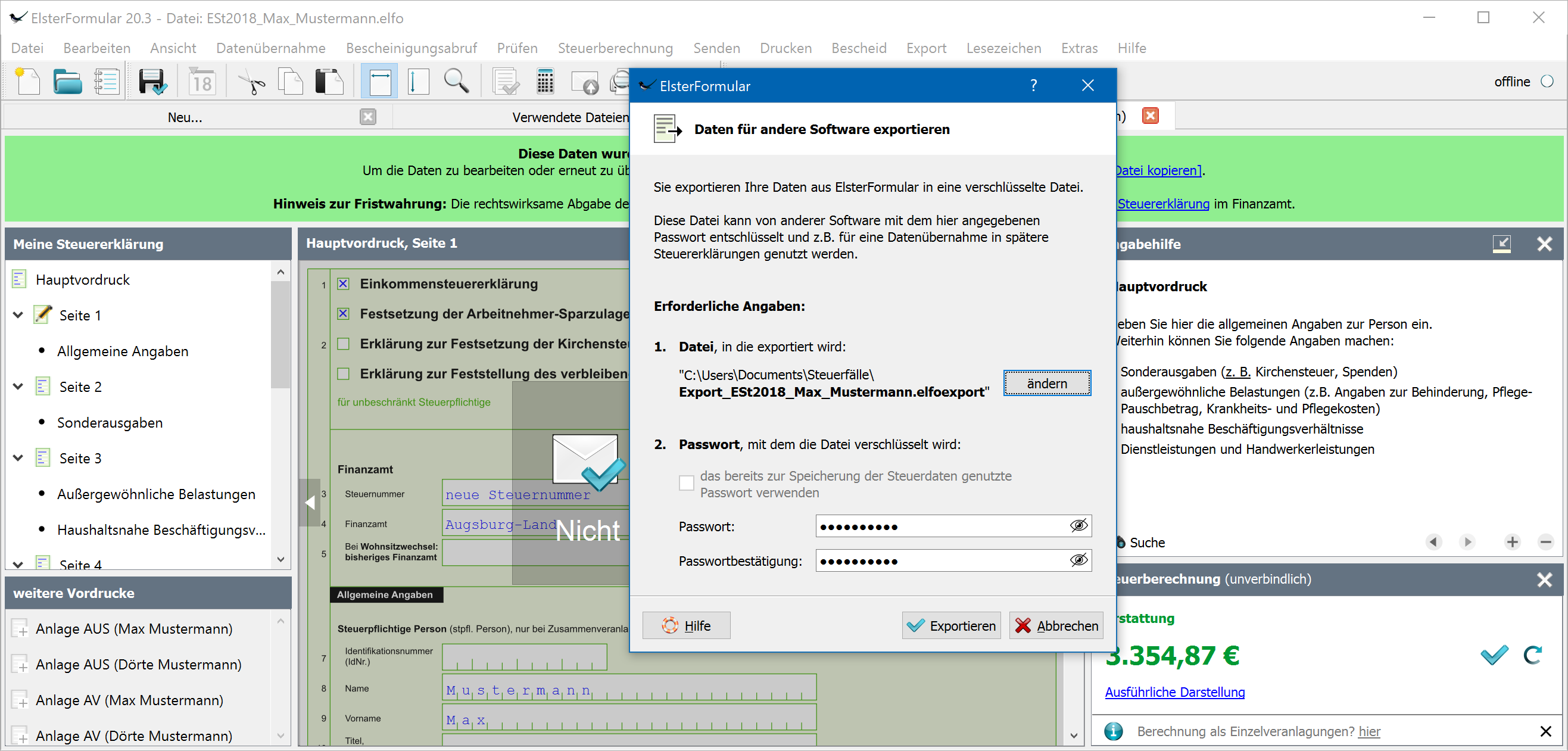Screen dimensions: 1568x751
Task: Click the magnifying glass search icon
Action: click(x=456, y=82)
